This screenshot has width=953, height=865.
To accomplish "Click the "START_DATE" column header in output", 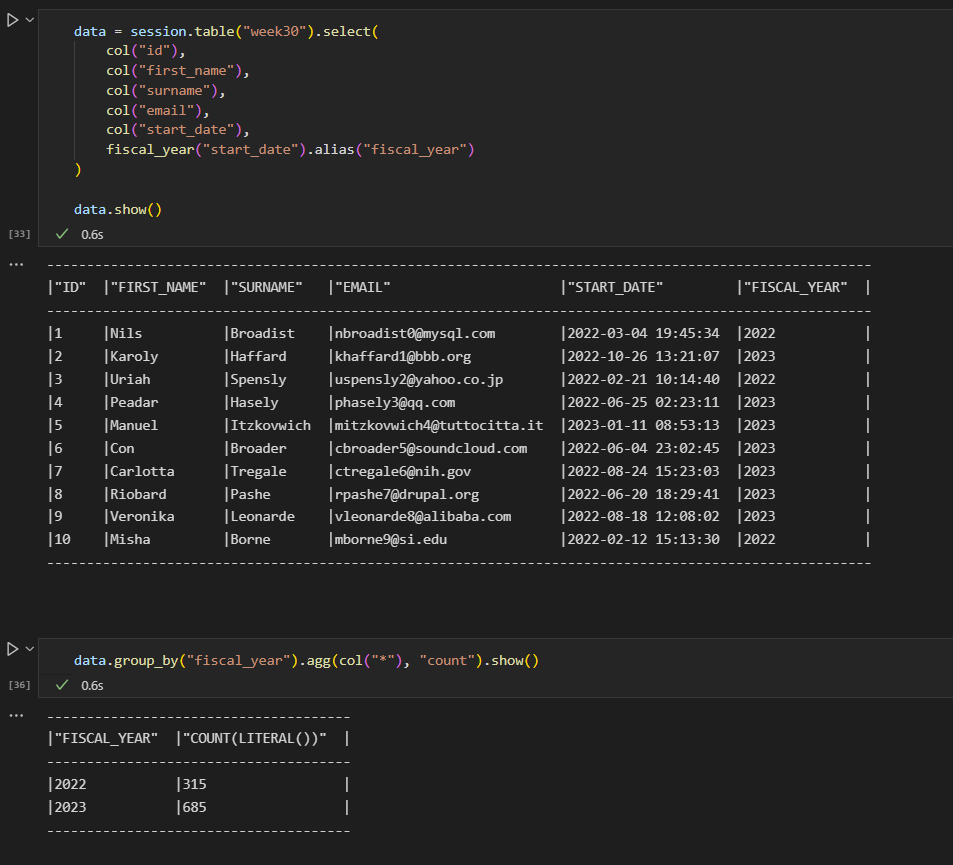I will point(615,287).
